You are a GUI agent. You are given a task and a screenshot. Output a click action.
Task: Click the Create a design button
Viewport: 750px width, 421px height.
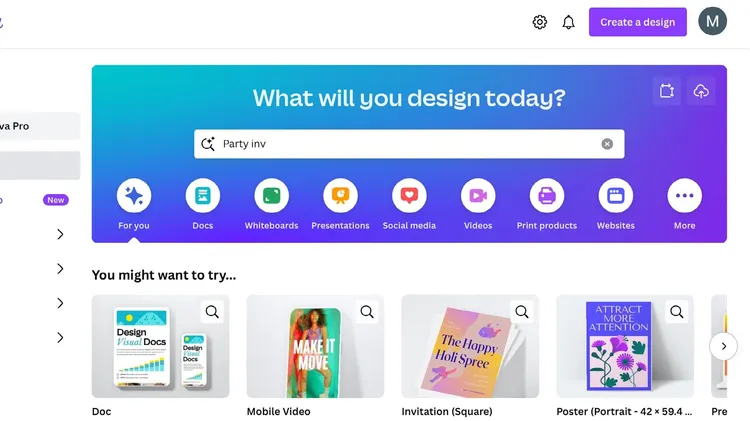pos(638,22)
